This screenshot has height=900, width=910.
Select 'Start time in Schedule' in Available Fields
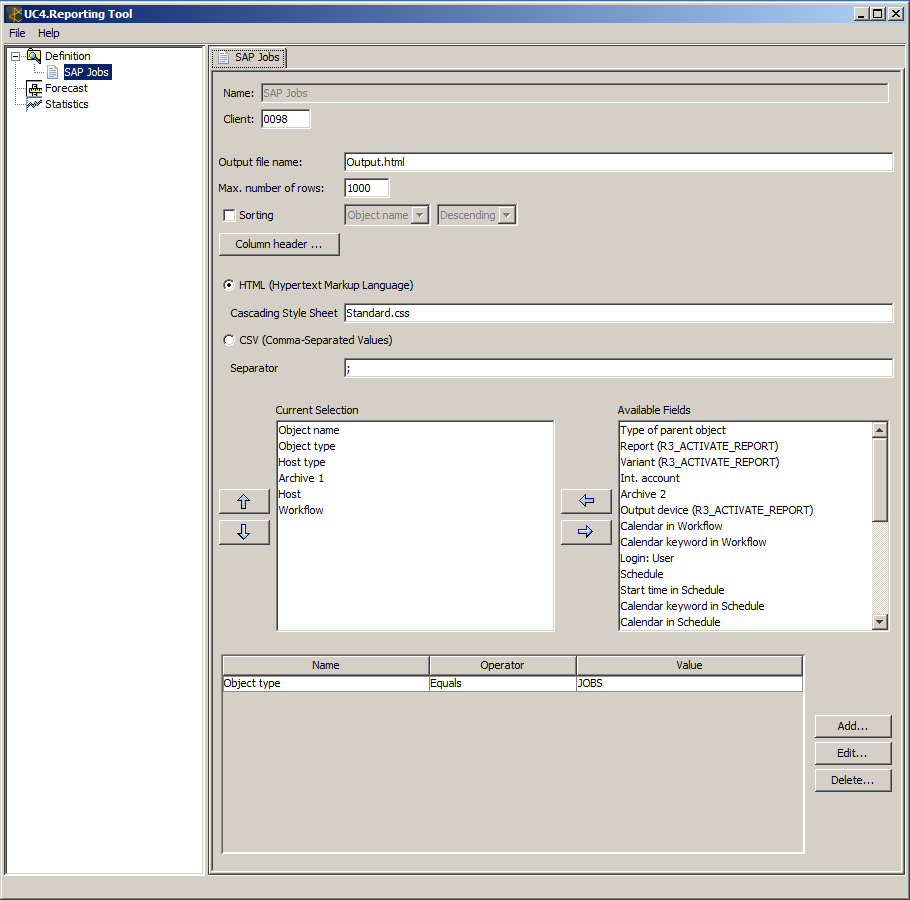tap(672, 590)
